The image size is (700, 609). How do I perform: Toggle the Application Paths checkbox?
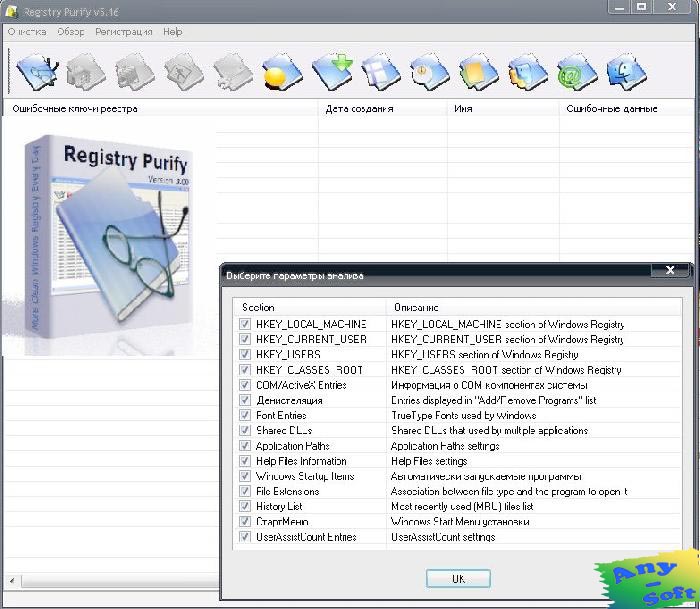[x=245, y=446]
